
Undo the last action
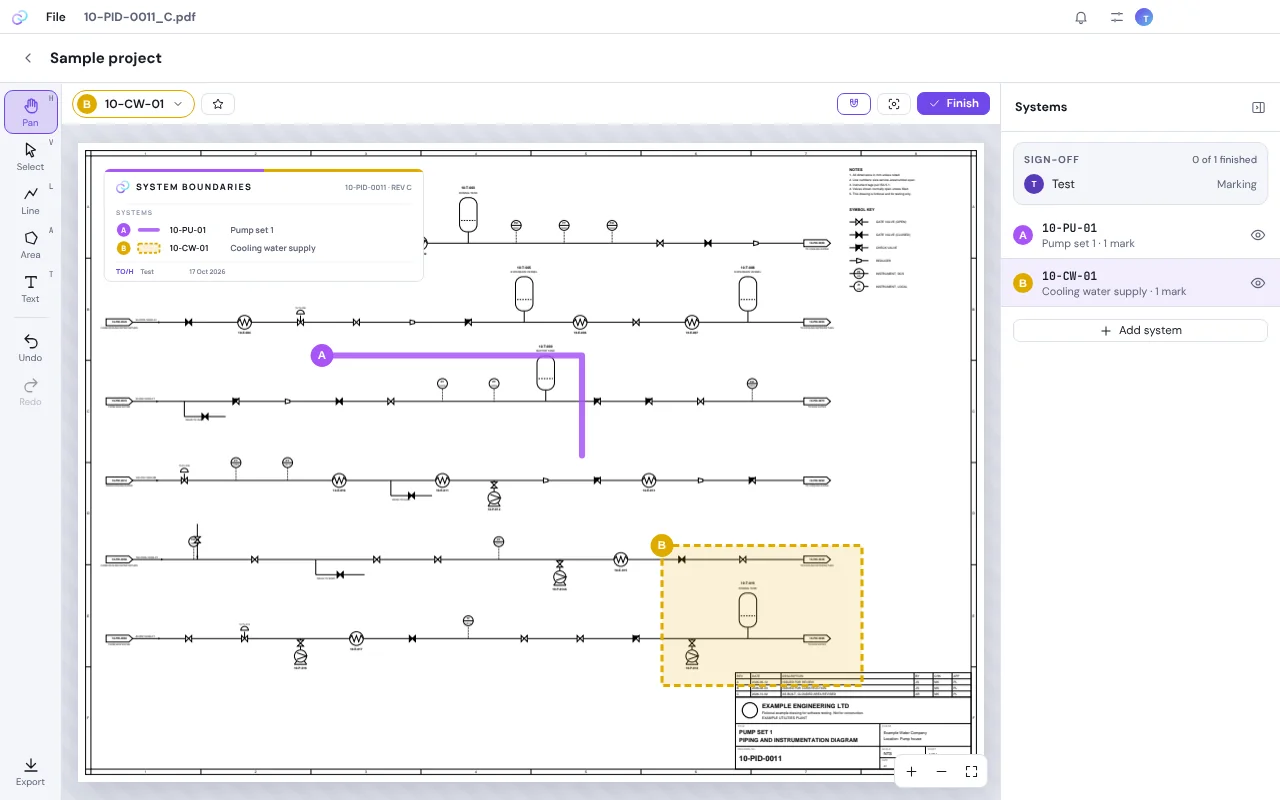coord(31,348)
